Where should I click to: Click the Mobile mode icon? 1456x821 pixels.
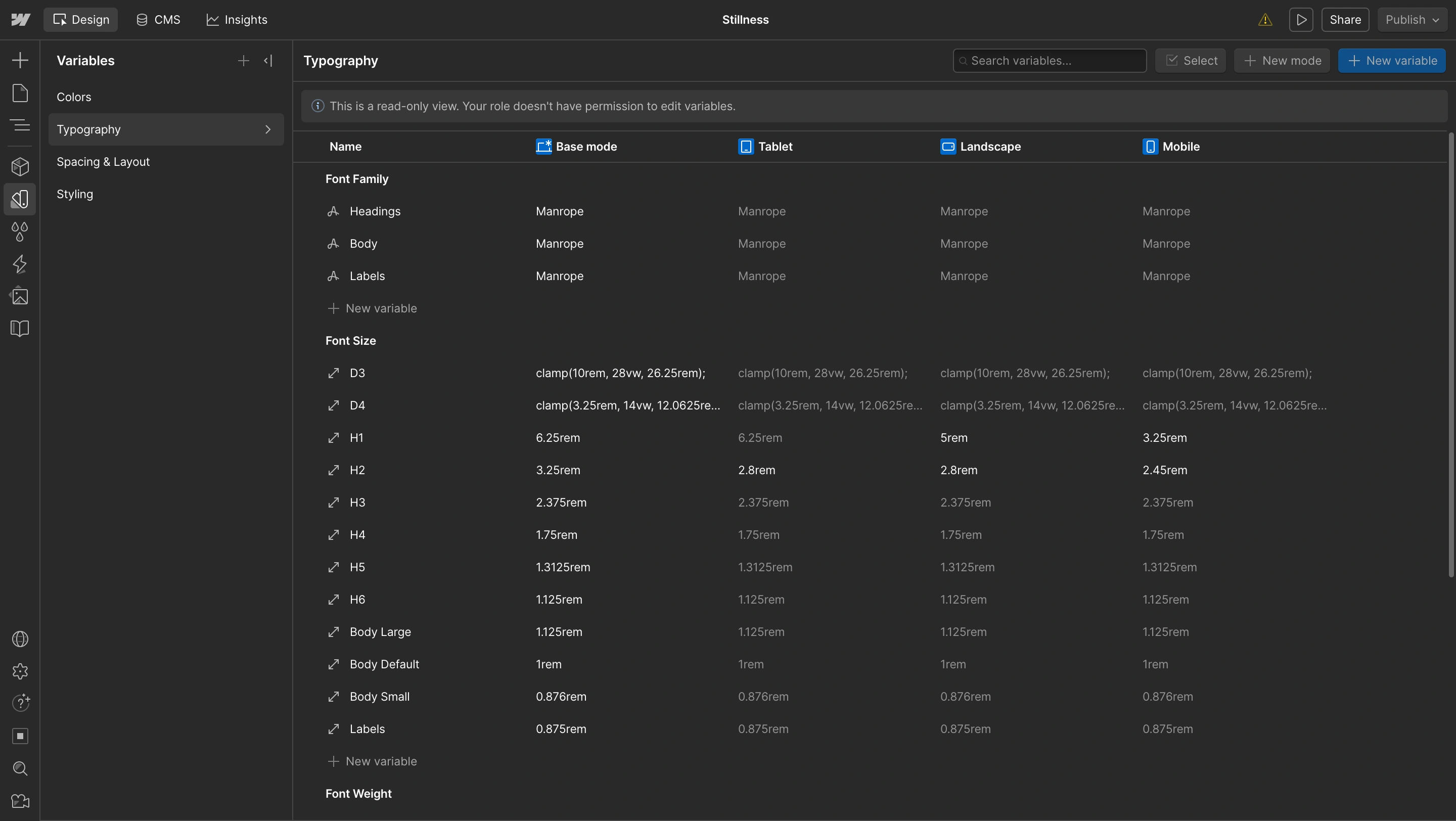click(1150, 147)
